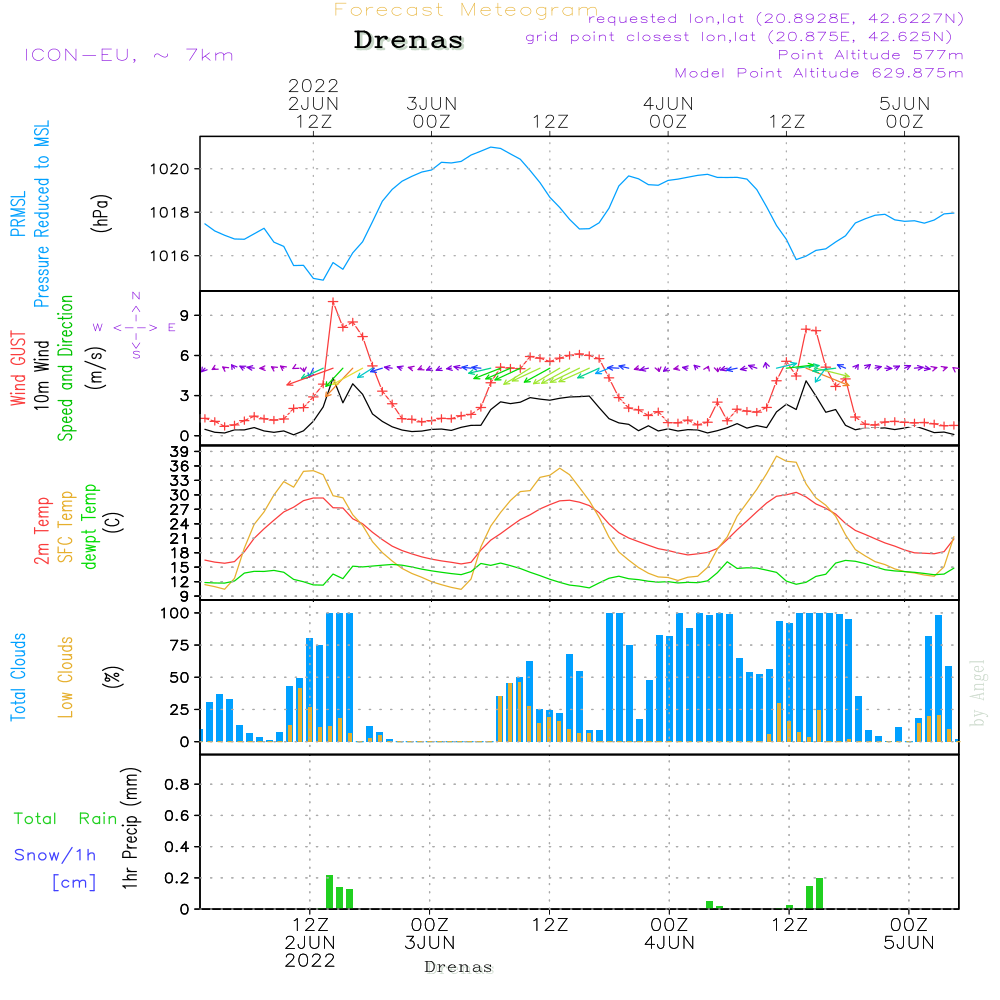Click the wind direction compass rose
This screenshot has width=1000, height=1000.
coord(135,326)
